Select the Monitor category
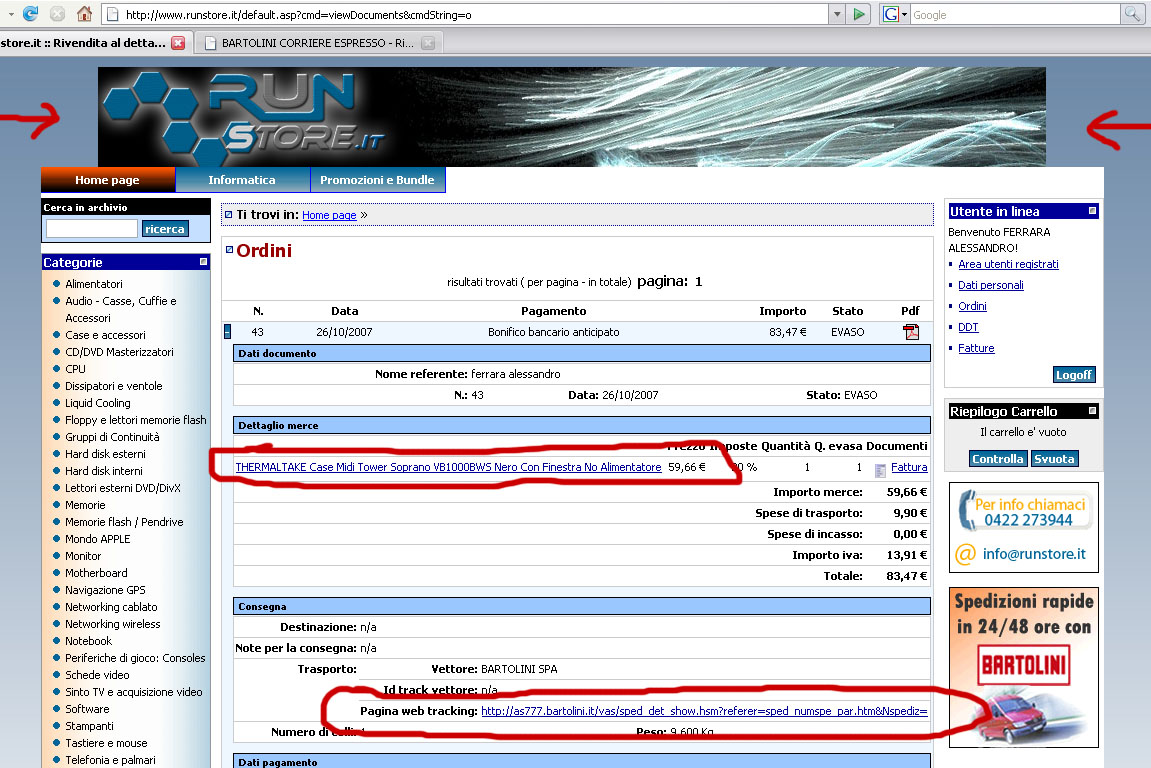The height and width of the screenshot is (768, 1151). tap(83, 556)
